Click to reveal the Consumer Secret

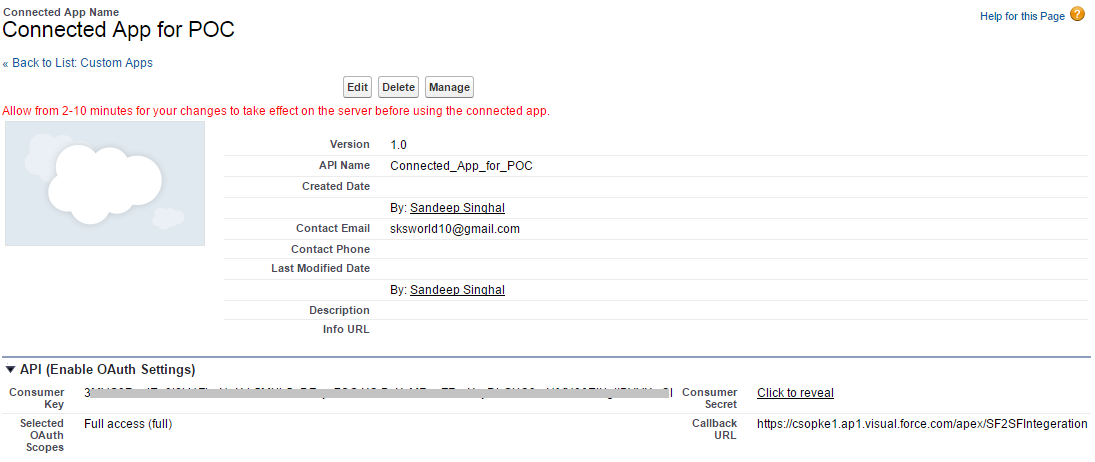tap(795, 393)
